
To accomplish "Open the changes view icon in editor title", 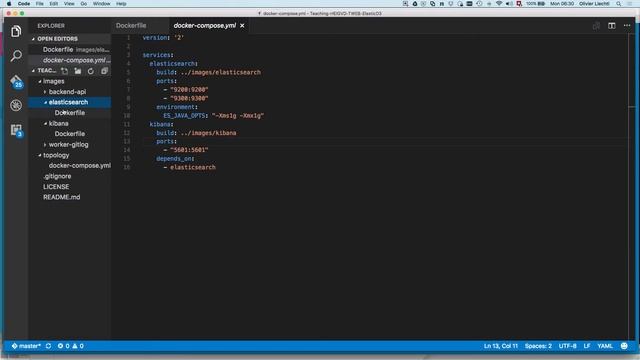I will tap(596, 26).
